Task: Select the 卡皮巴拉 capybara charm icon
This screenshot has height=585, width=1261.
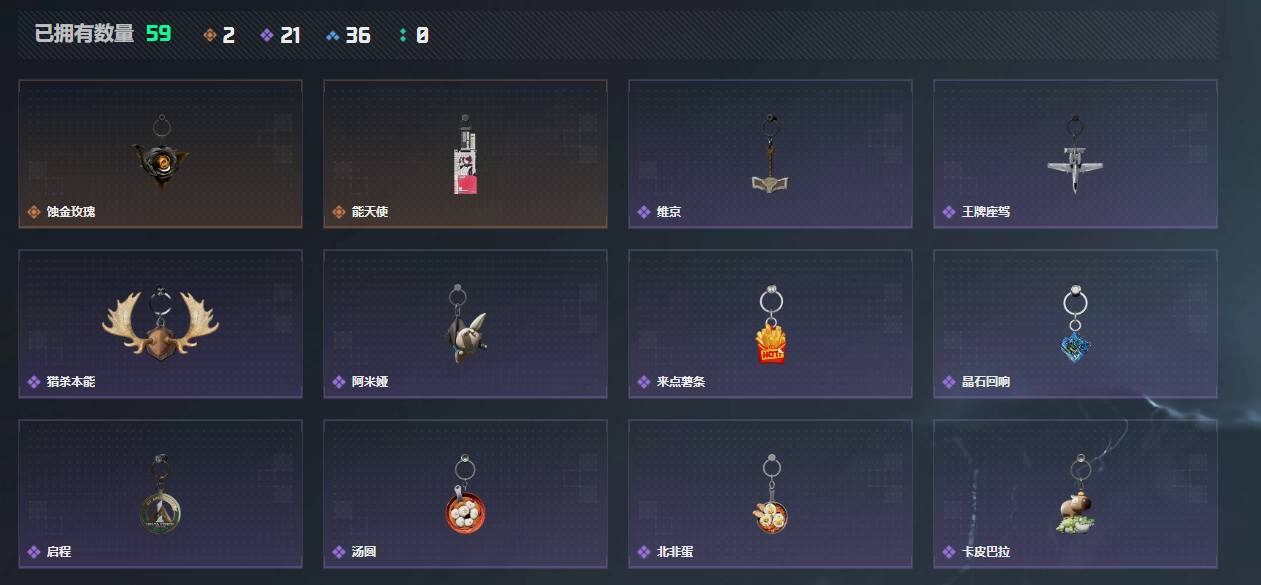Action: coord(1075,495)
